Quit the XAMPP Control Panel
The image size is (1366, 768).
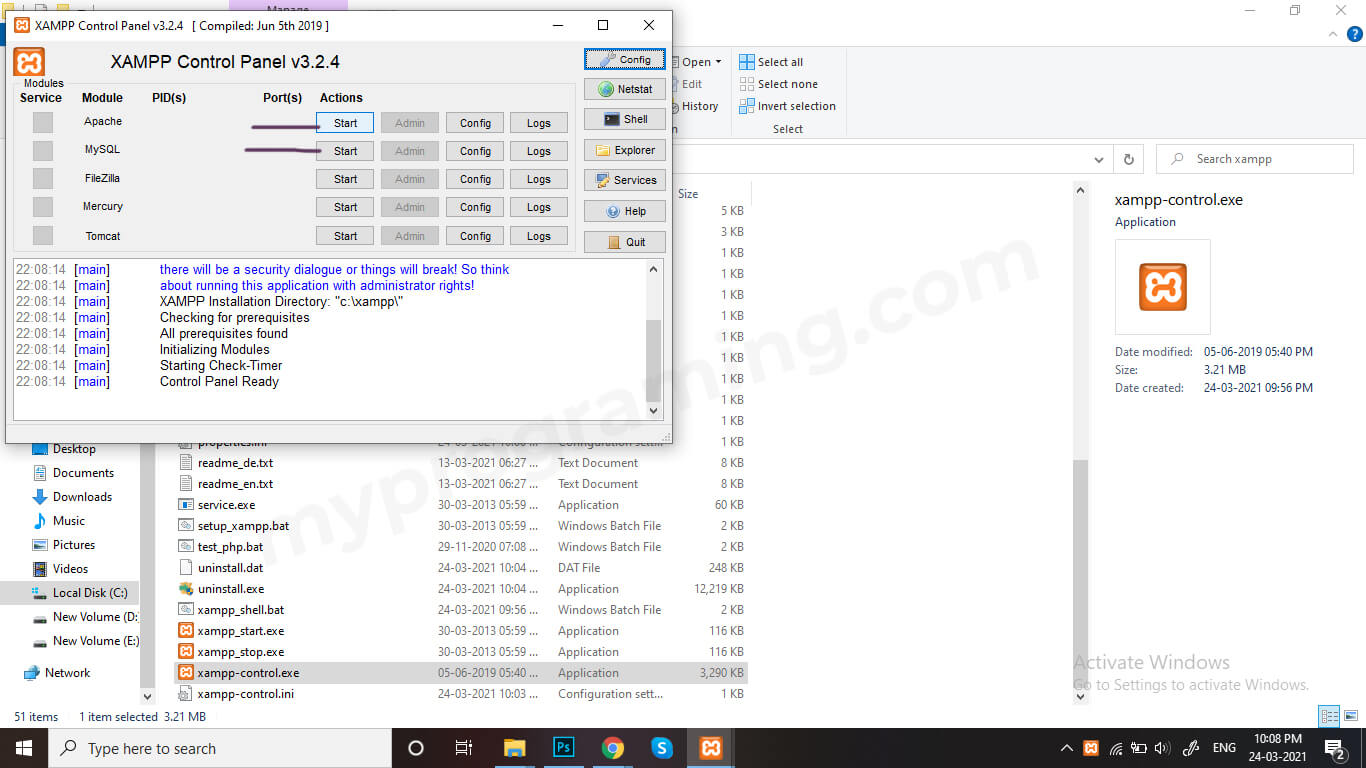(x=624, y=241)
